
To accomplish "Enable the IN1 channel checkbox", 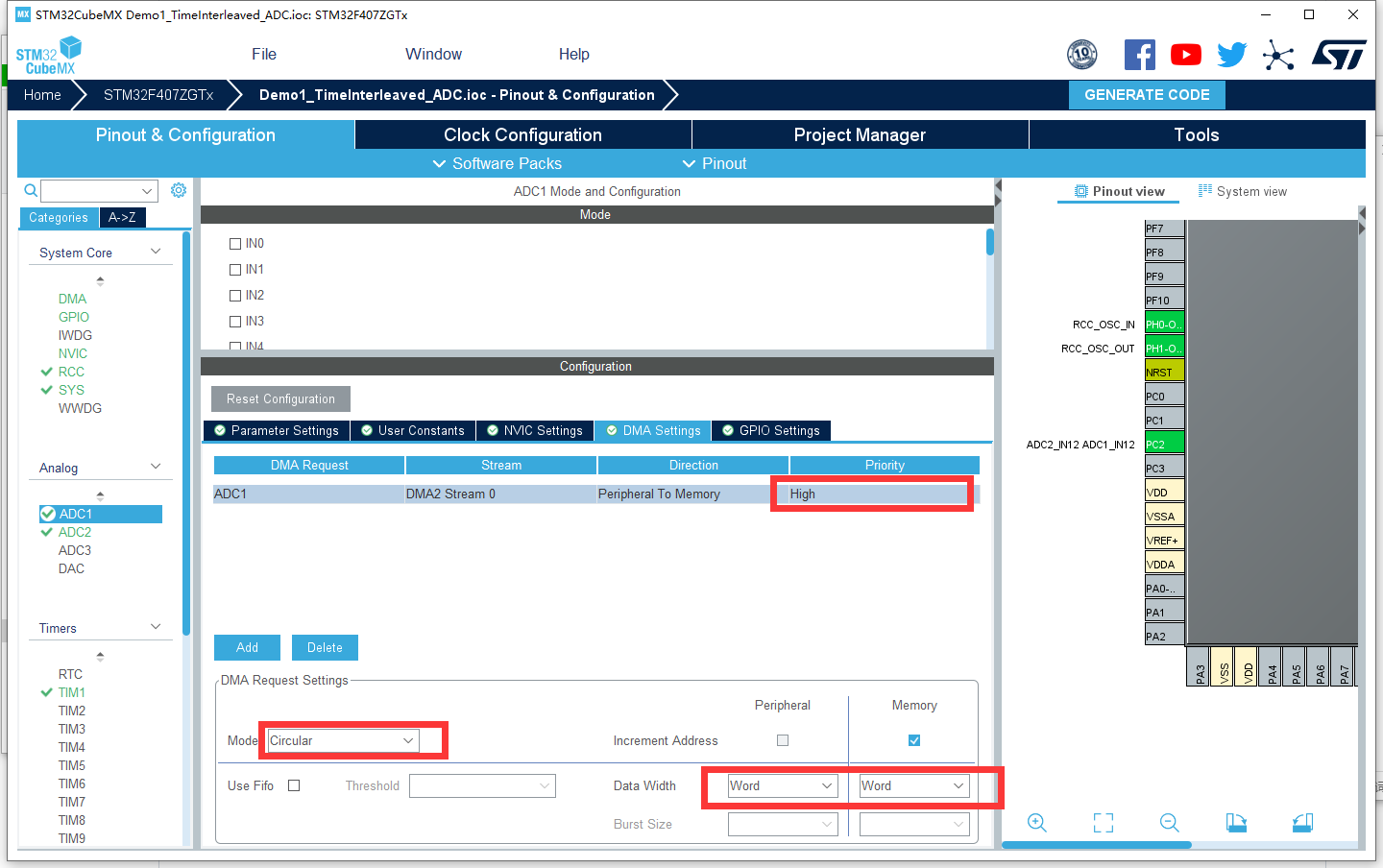I will pyautogui.click(x=235, y=270).
